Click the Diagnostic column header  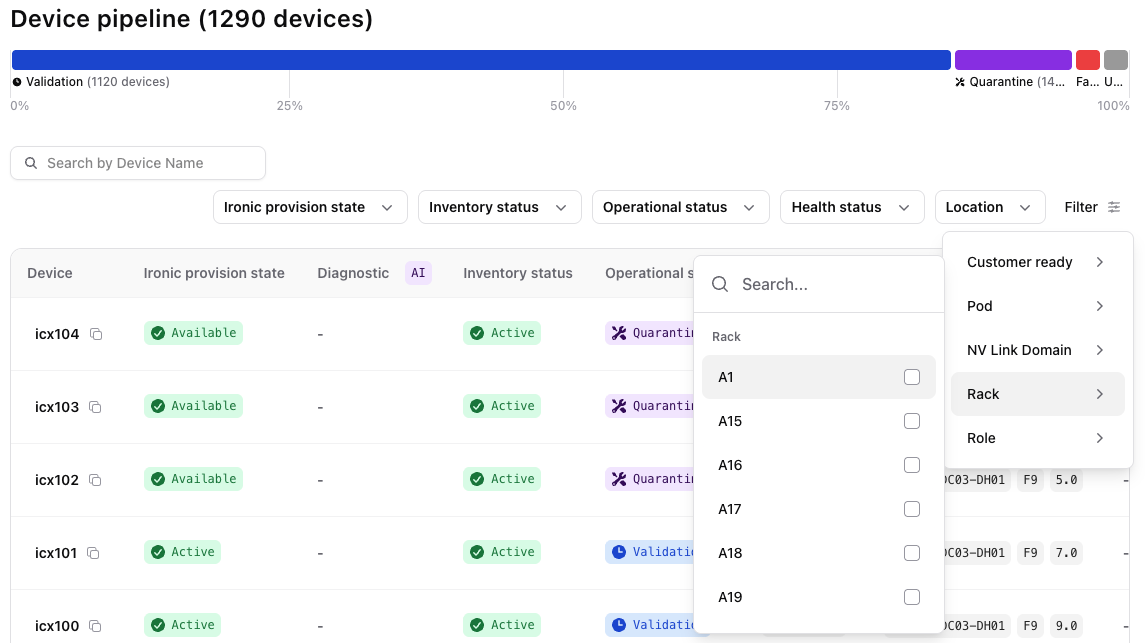353,273
